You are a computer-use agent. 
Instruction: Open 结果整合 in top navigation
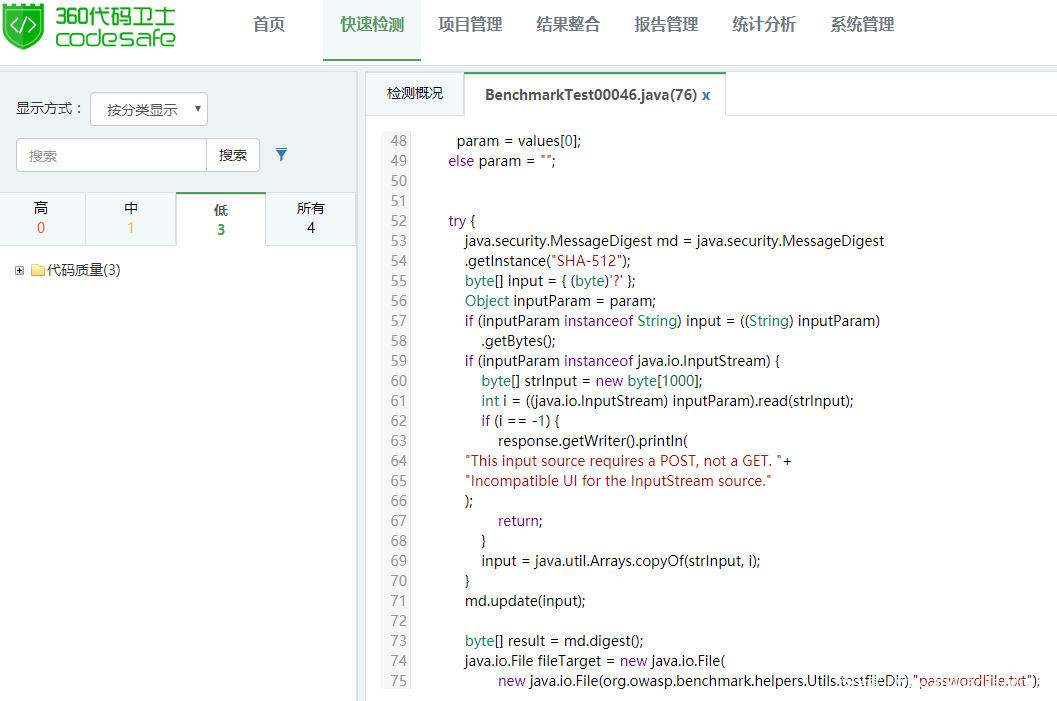(568, 25)
